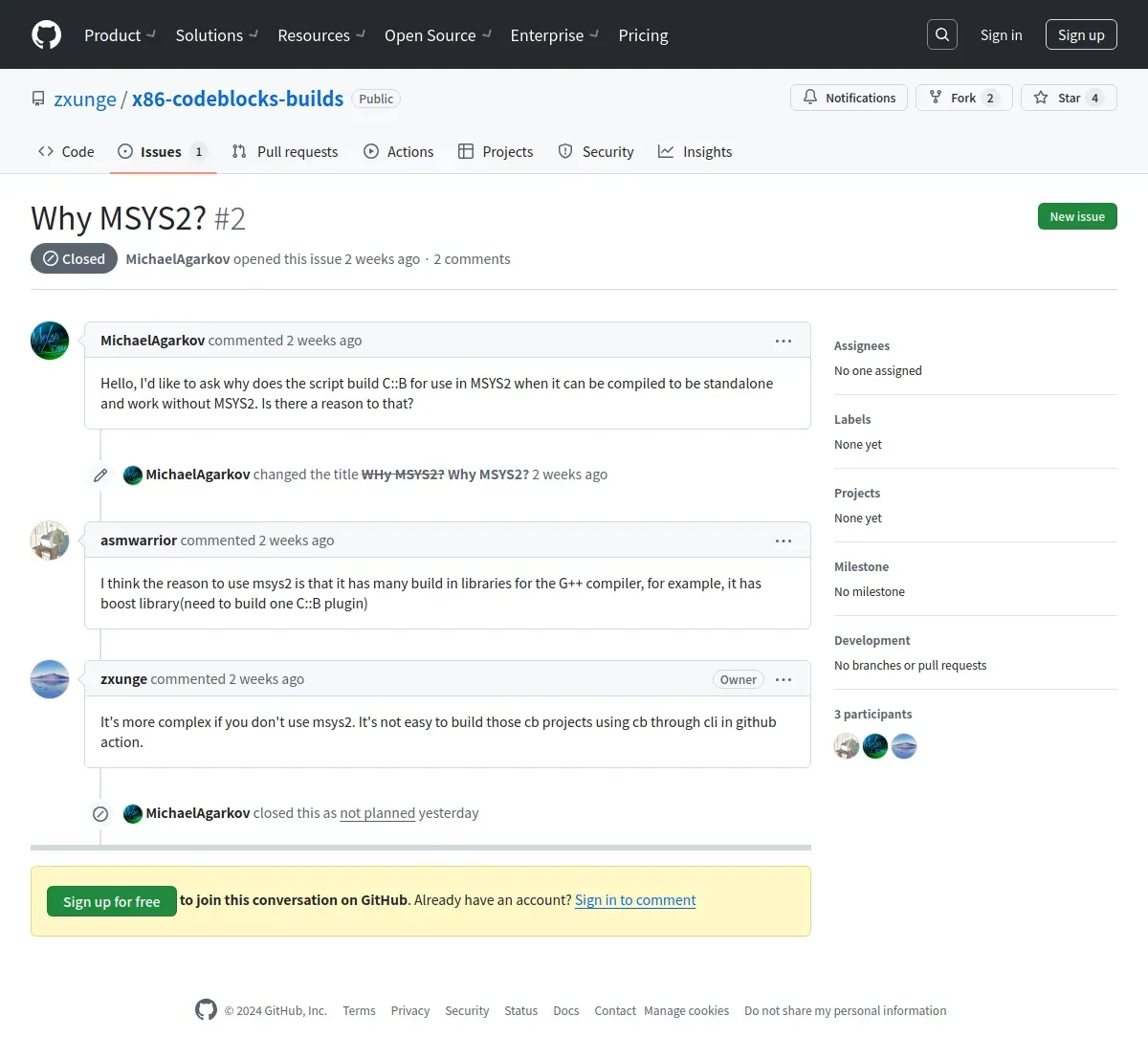
Task: Click third participant avatar in sidebar
Action: (x=904, y=746)
